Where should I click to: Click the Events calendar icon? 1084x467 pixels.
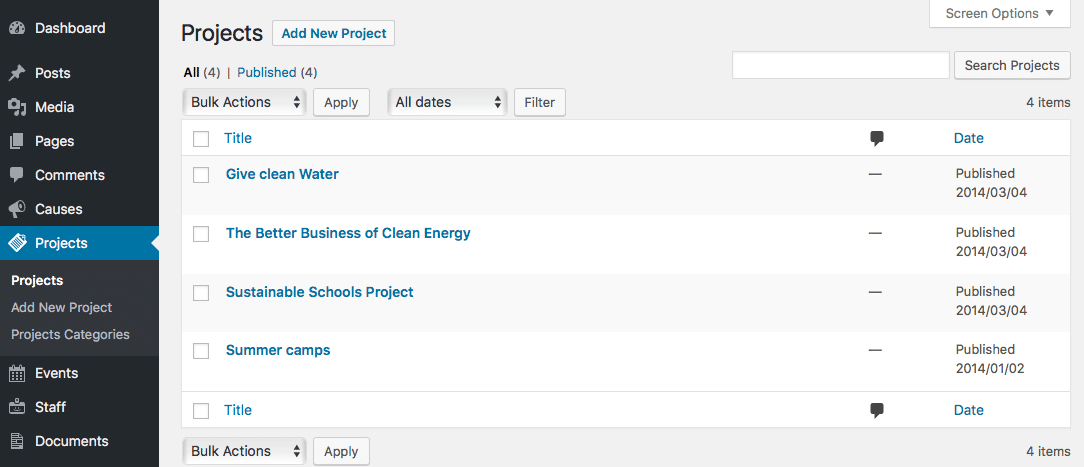(17, 373)
